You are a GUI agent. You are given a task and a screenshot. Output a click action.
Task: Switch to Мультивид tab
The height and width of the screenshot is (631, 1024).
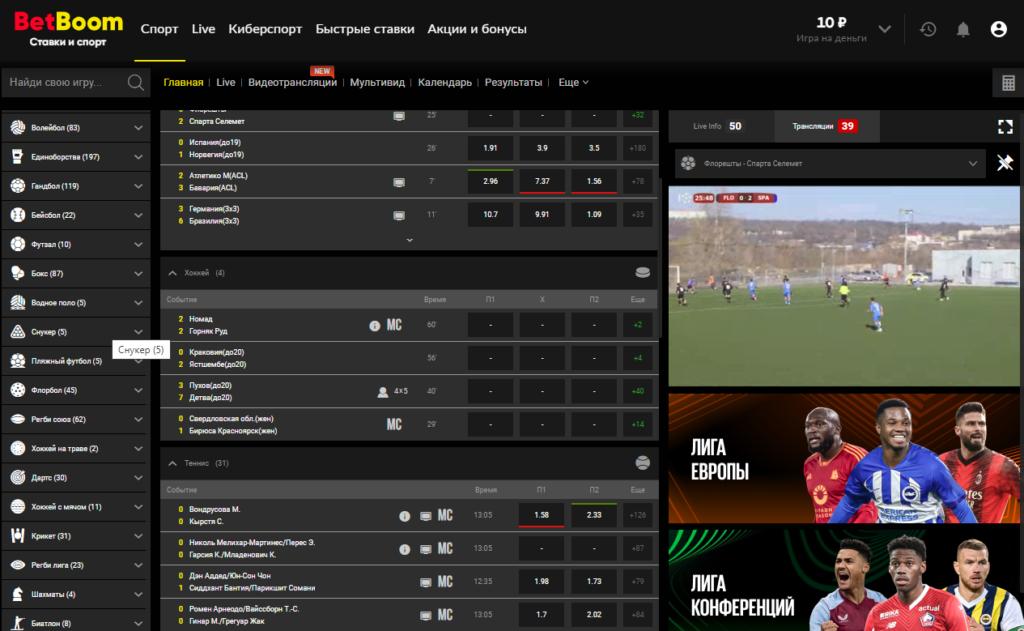pos(377,82)
